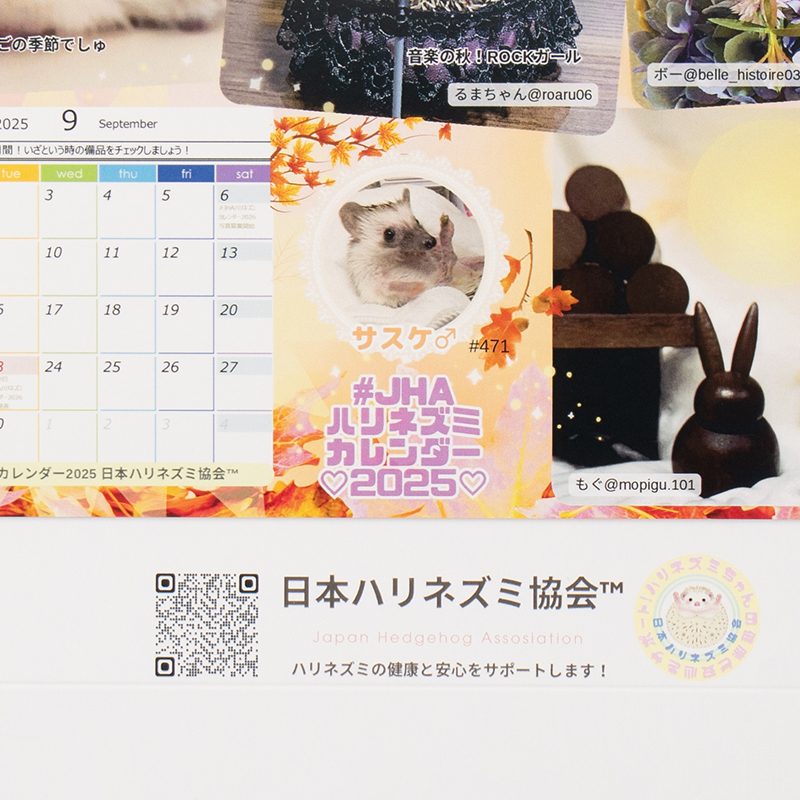Click the date 20 cell
This screenshot has width=800, height=800.
coord(244,325)
